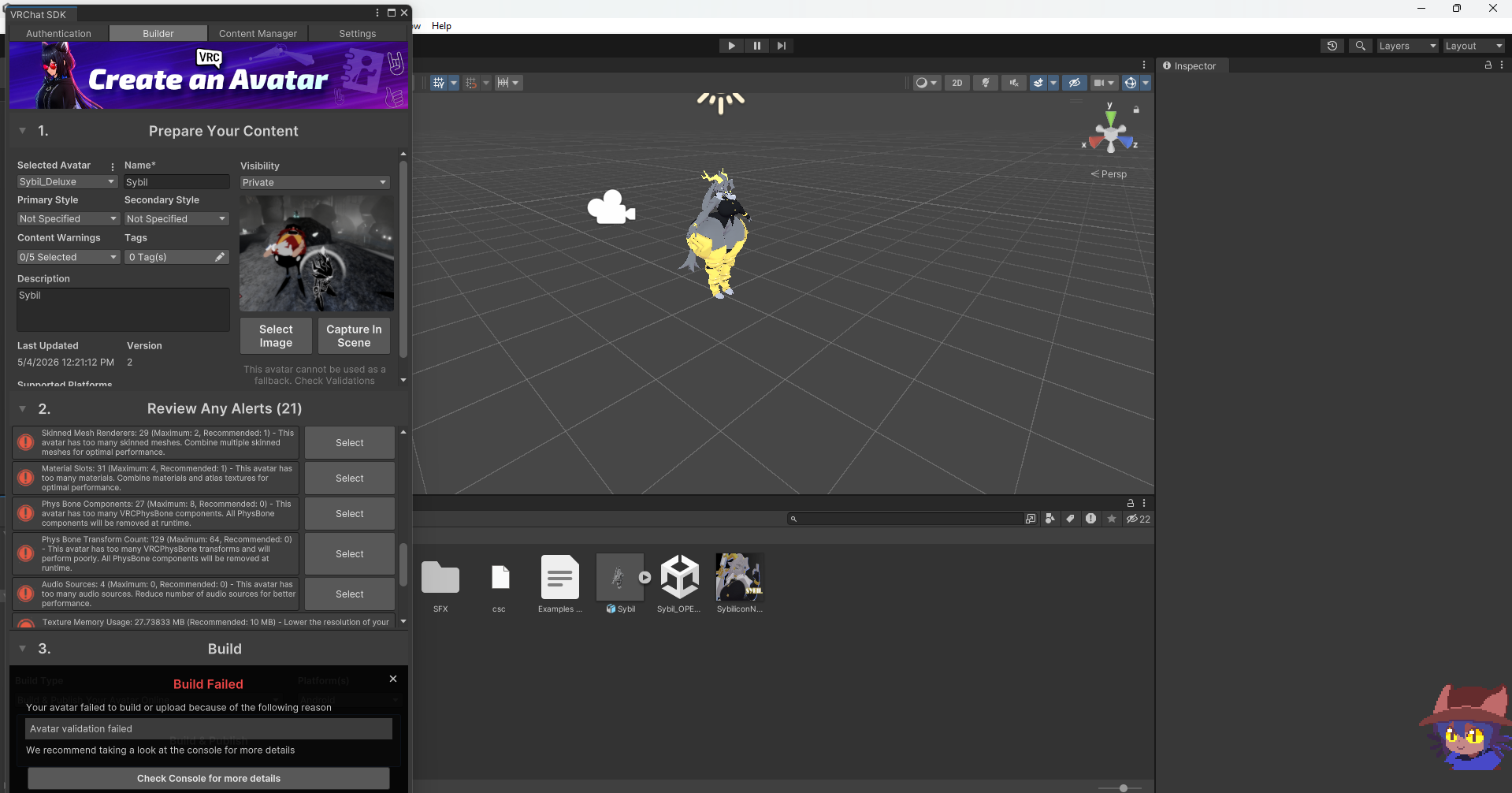1512x793 pixels.
Task: Expand the Sybil prefab arrow button
Action: [x=645, y=577]
